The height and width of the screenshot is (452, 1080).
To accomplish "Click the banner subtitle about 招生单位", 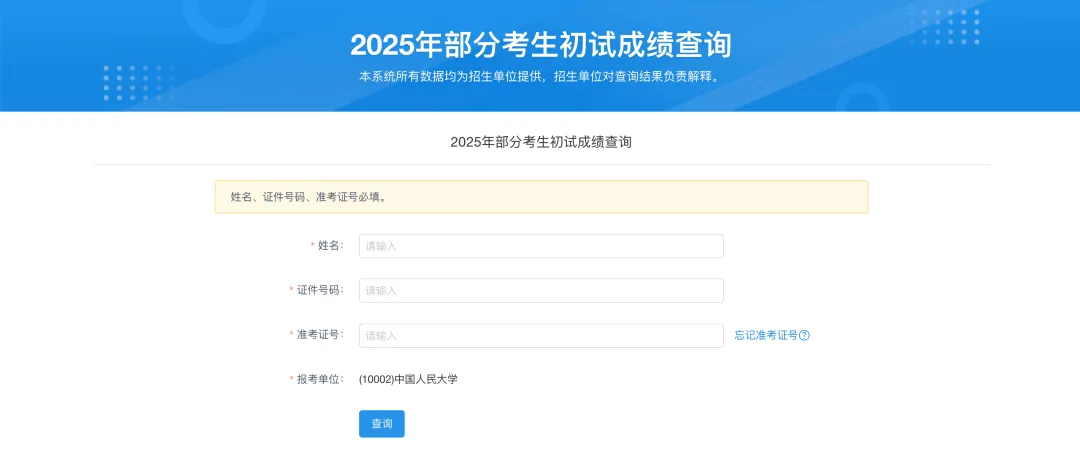I will click(x=540, y=76).
